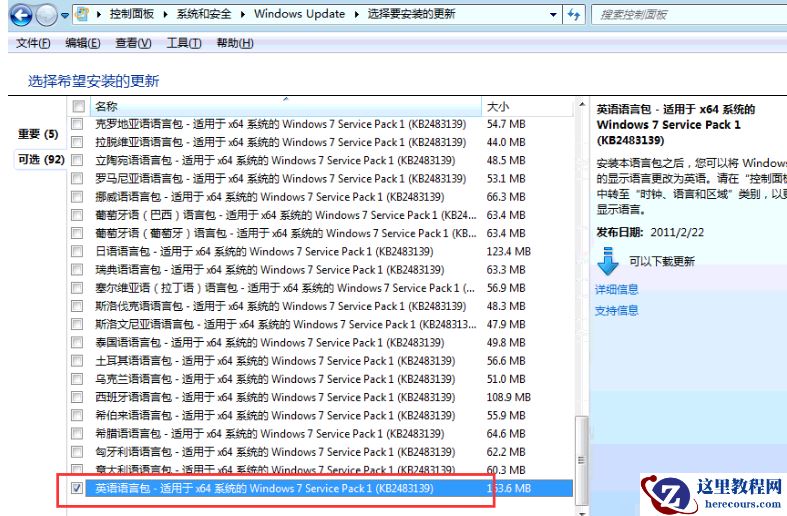Select the 乌克兰语语言包 row text
Viewport: 787px width, 516px height.
(x=275, y=379)
